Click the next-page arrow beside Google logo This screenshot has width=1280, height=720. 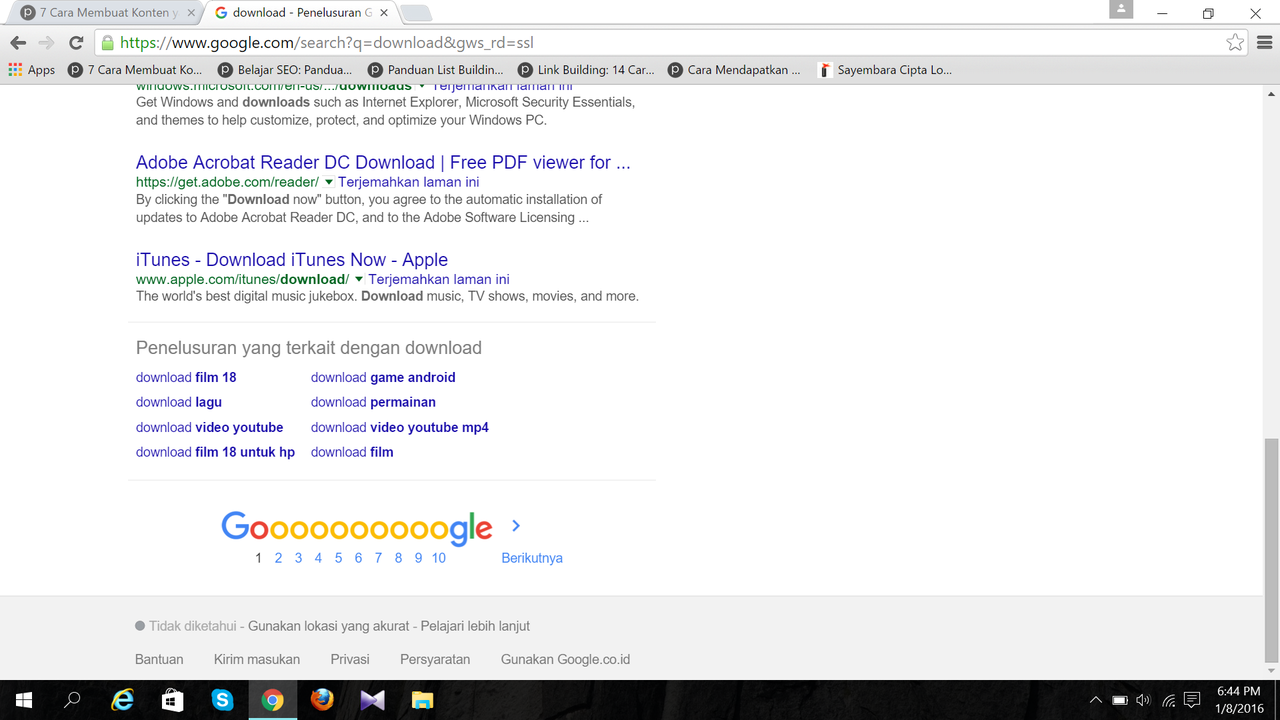tap(516, 526)
